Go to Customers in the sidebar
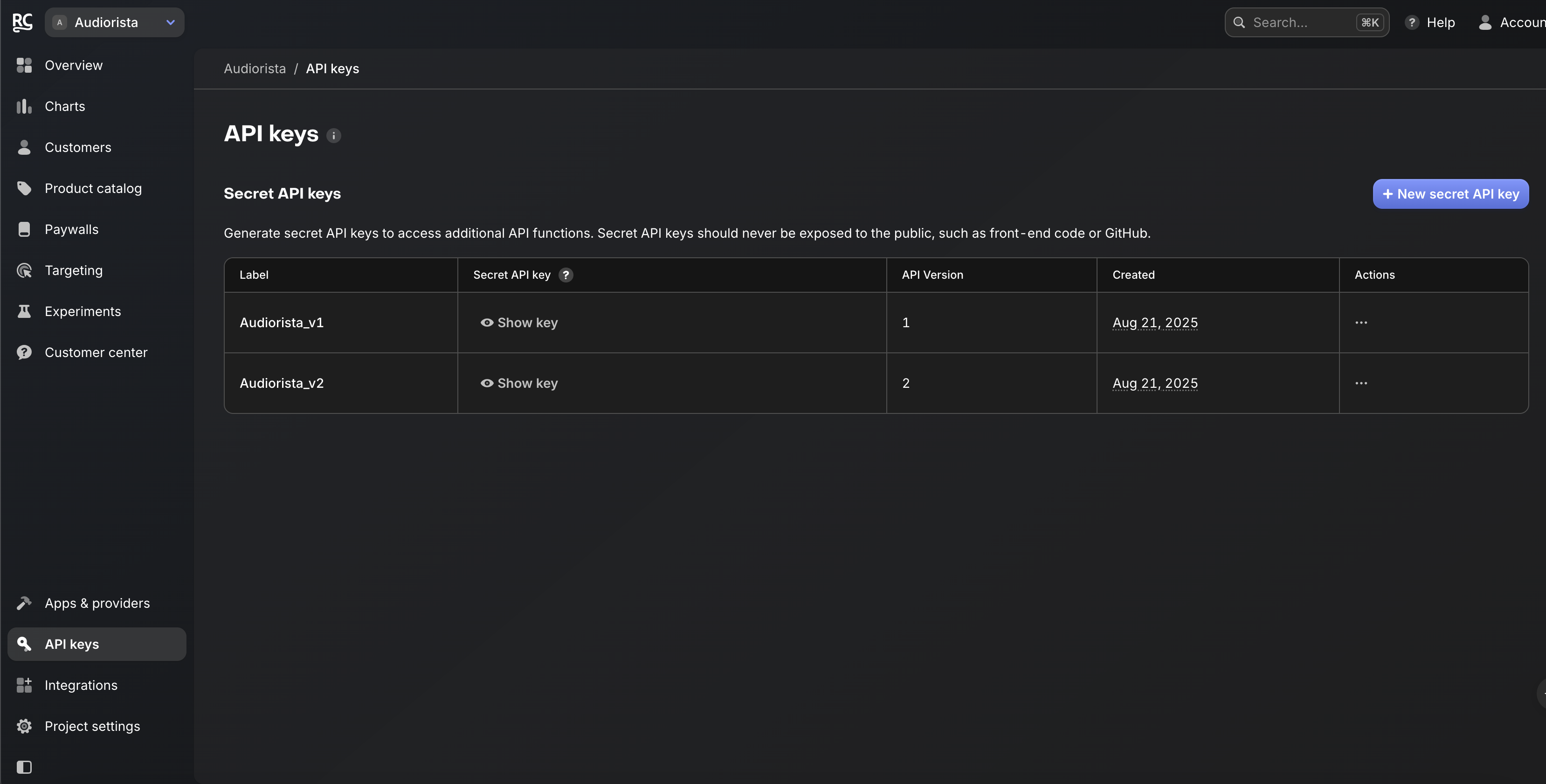Viewport: 1546px width, 784px height. click(78, 148)
